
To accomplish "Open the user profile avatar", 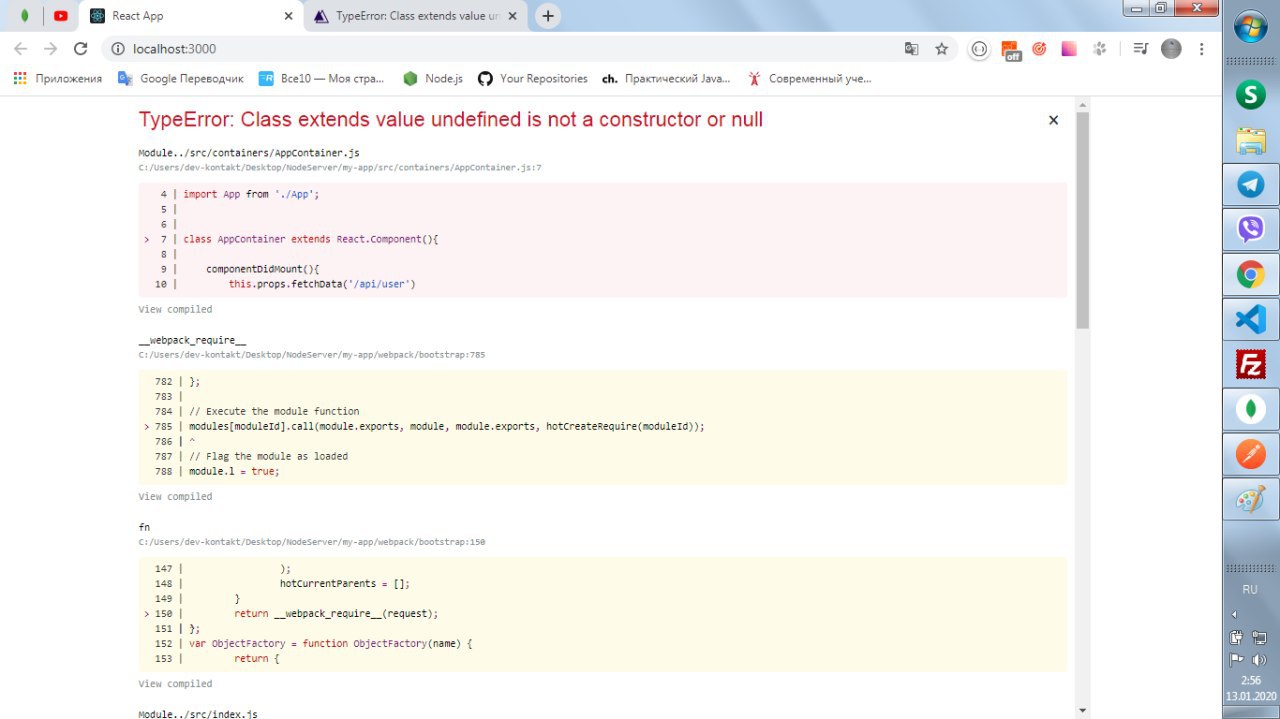I will pos(1171,49).
